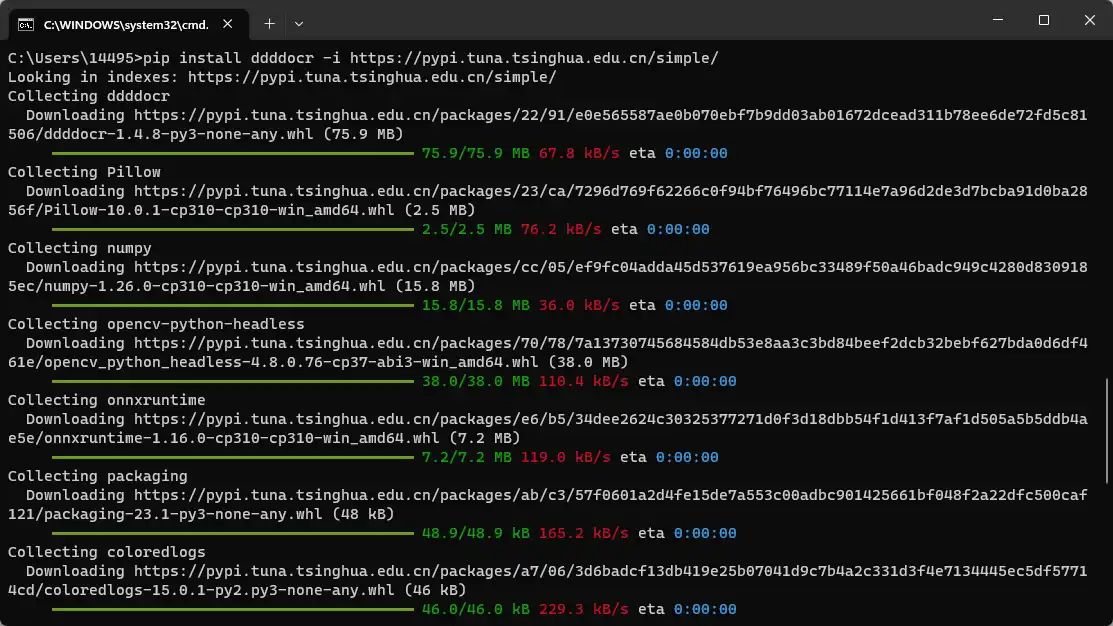
Task: Close the C:\WINDOWS\system32\cmd tab
Action: 229,22
